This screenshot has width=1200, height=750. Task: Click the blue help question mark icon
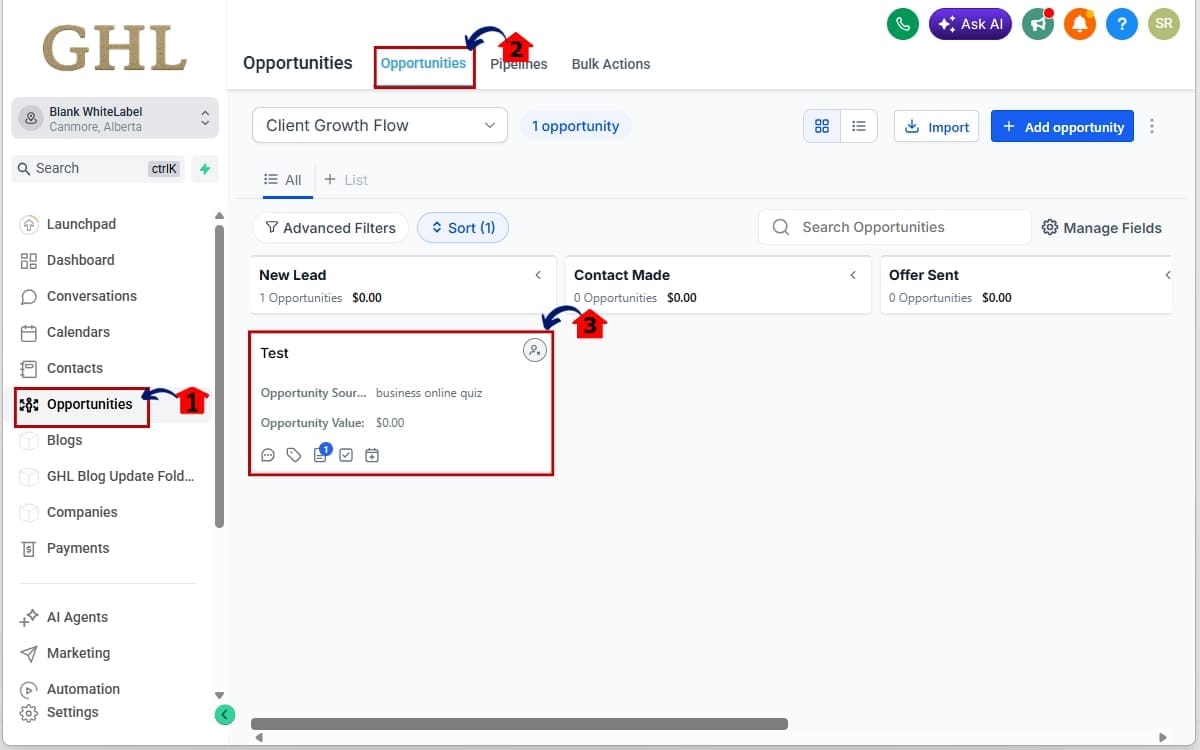tap(1121, 24)
